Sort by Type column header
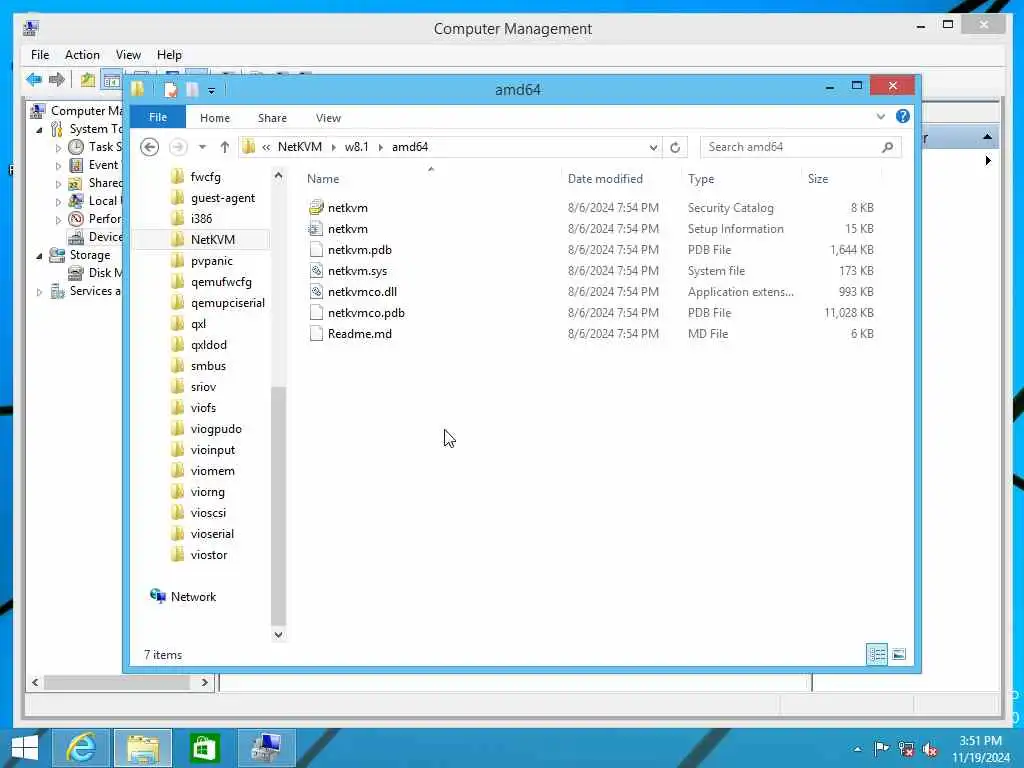Viewport: 1024px width, 768px height. pos(701,179)
